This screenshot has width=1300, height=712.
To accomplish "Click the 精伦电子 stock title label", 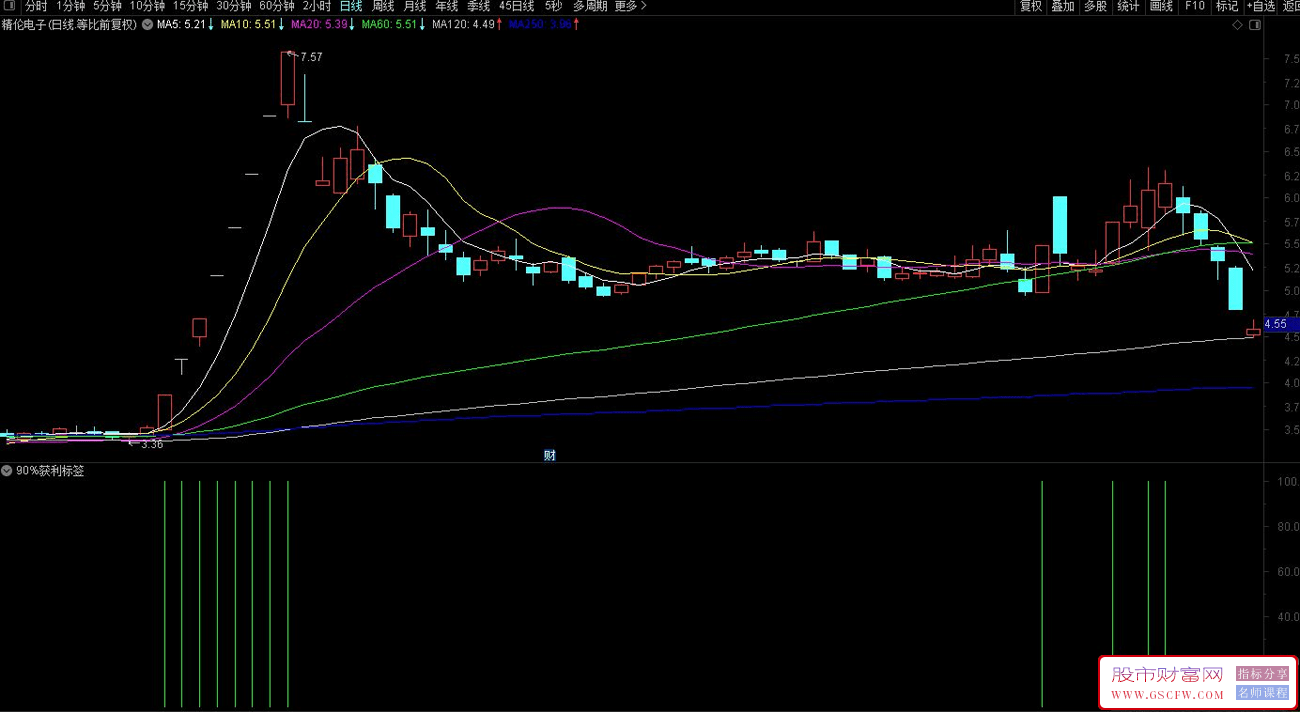I will [x=69, y=25].
